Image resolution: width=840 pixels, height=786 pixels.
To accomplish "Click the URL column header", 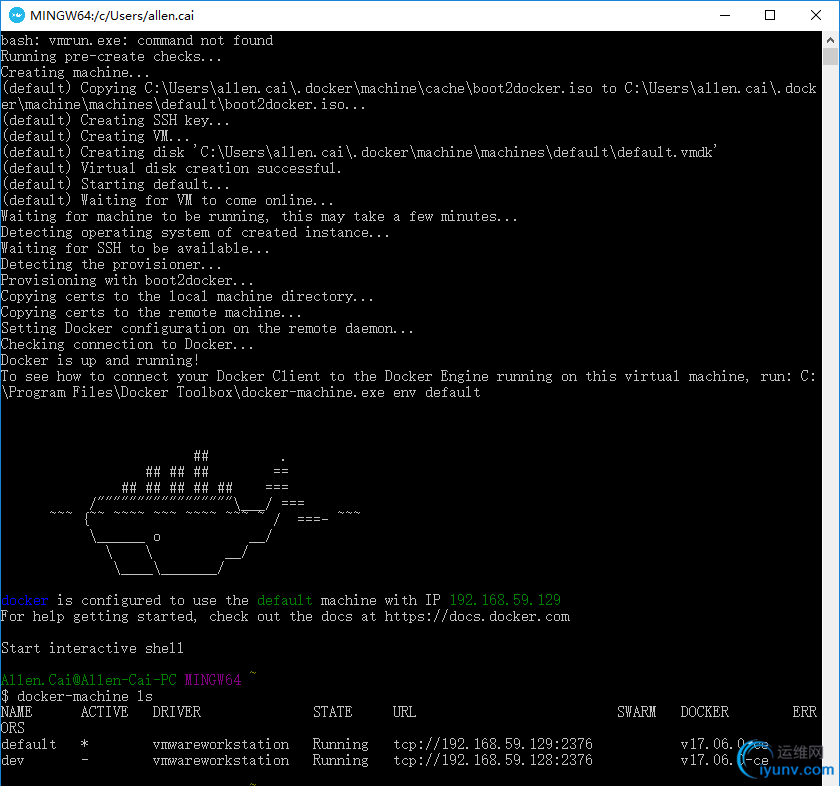I will (404, 713).
